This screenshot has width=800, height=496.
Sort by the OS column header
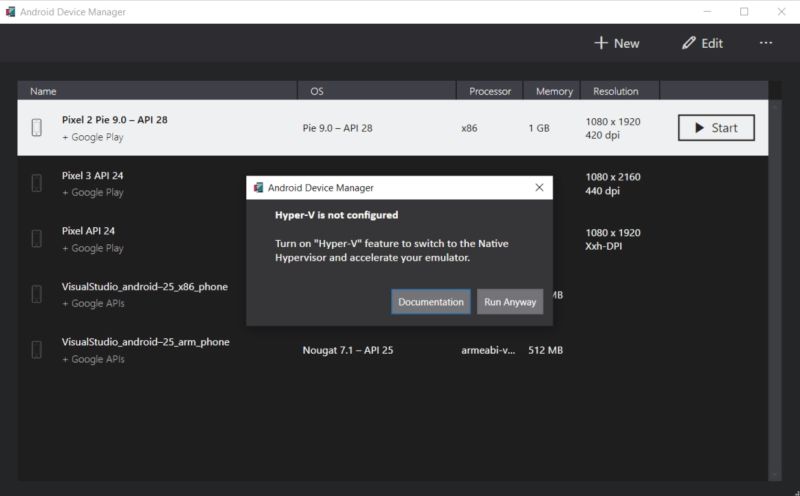coord(377,91)
